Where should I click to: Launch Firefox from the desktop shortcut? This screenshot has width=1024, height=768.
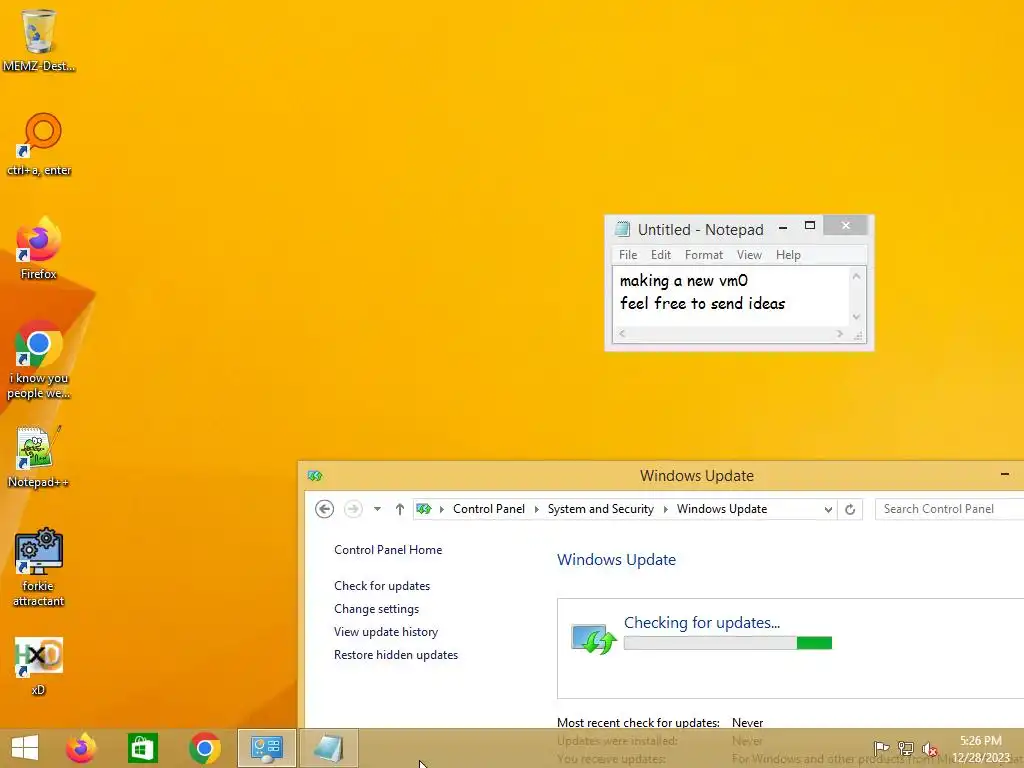click(x=39, y=249)
